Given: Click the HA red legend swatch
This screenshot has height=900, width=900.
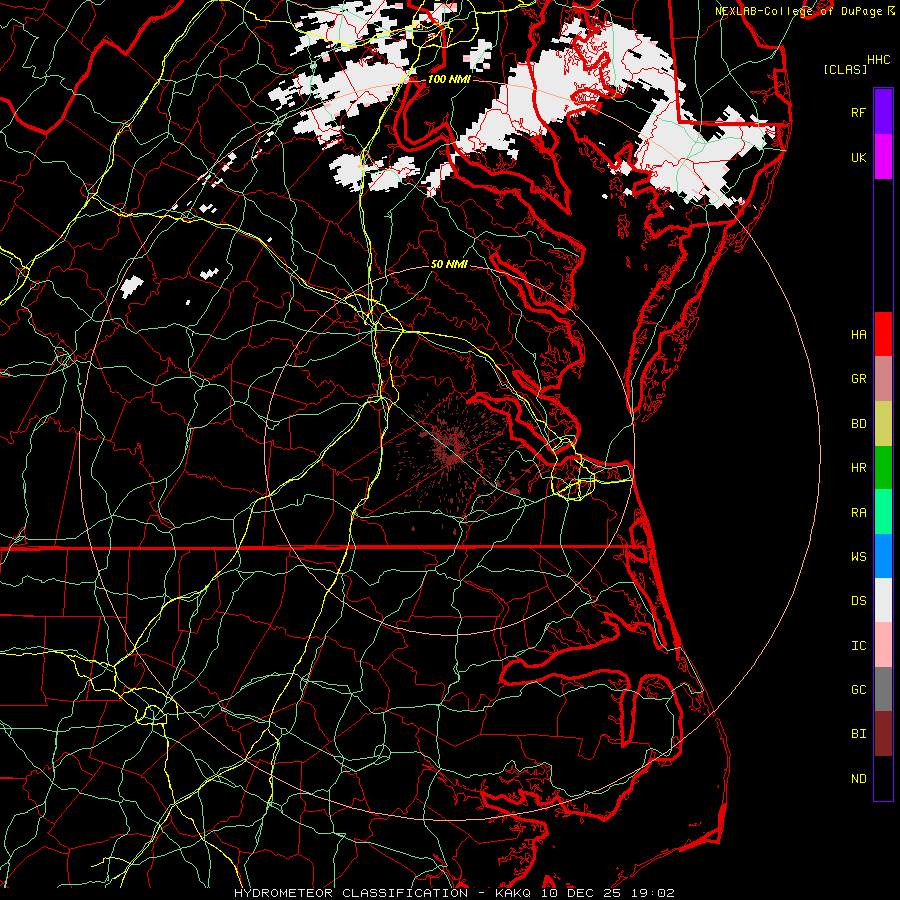Looking at the screenshot, I should (883, 334).
